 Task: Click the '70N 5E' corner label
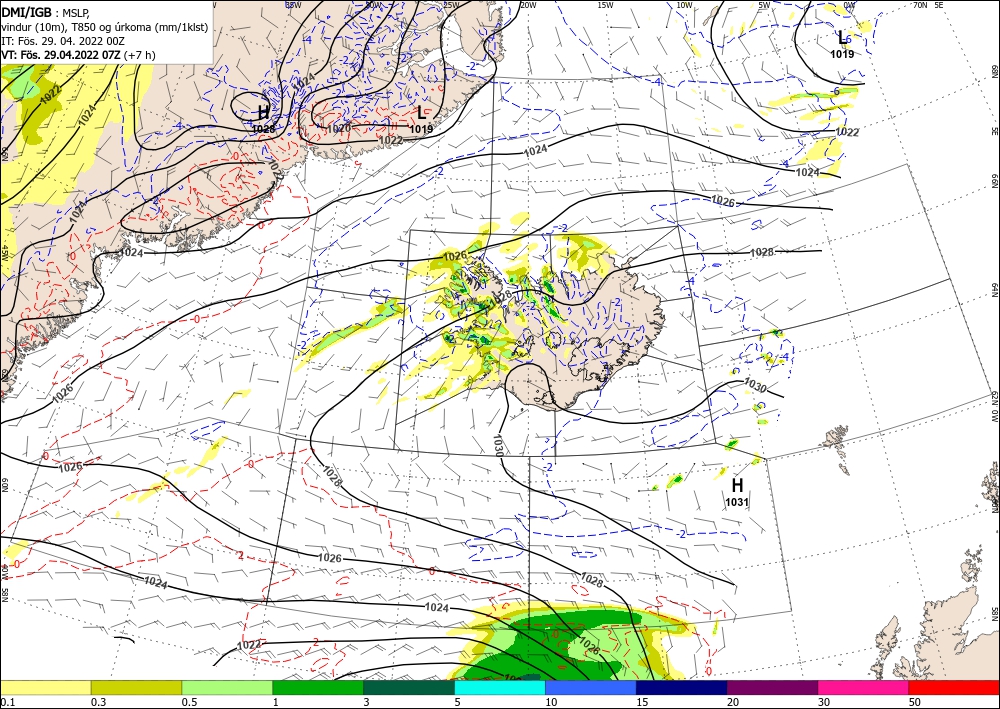(929, 5)
